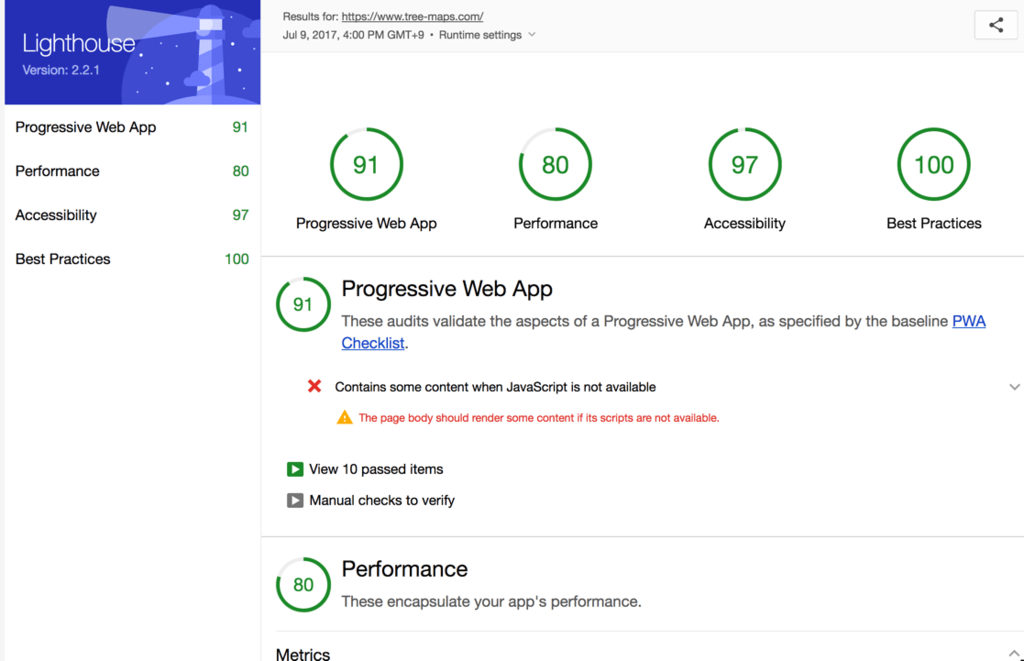Click the sidebar score 97
The image size is (1024, 661).
(x=240, y=215)
